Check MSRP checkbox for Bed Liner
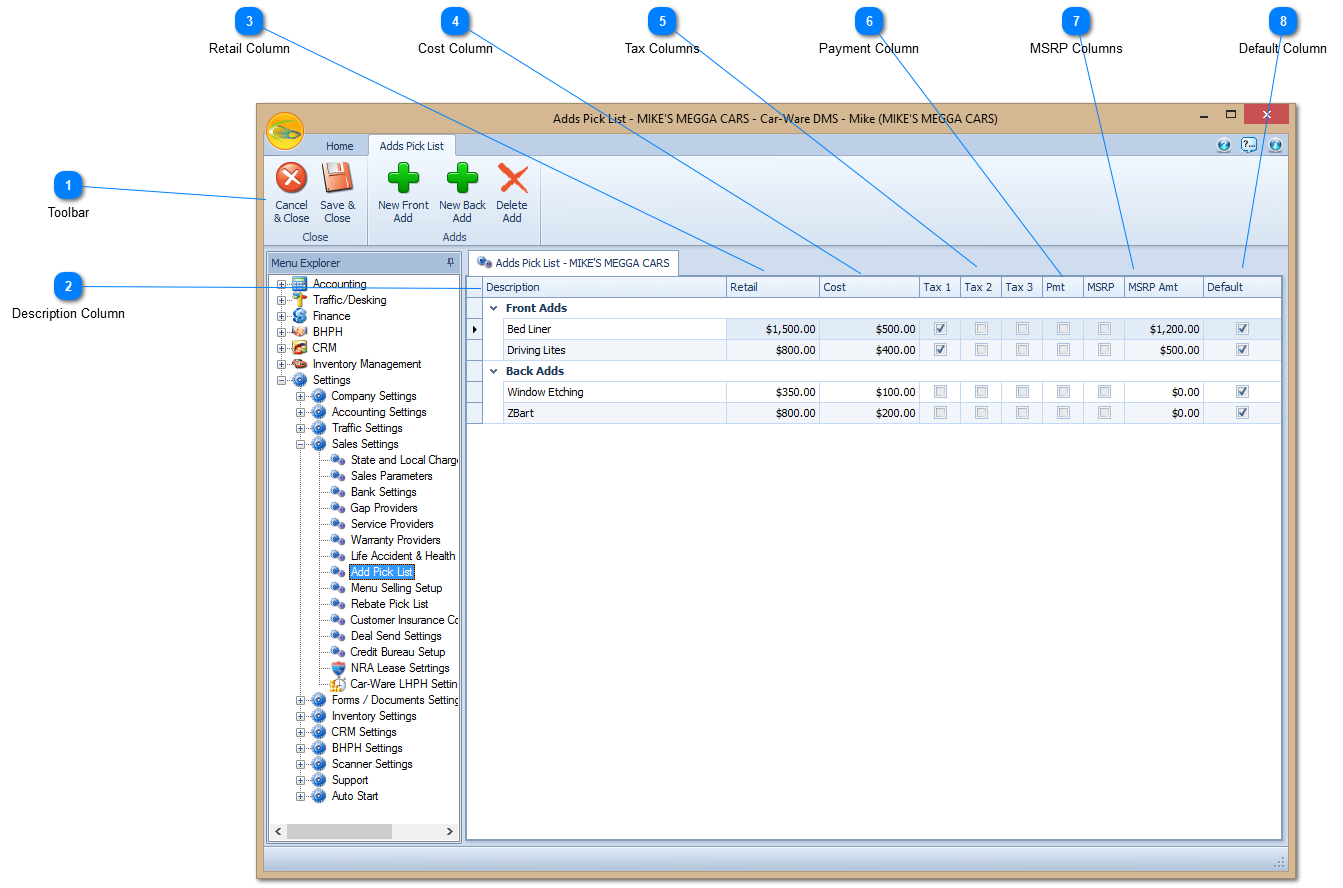This screenshot has height=888, width=1343. (x=1104, y=328)
